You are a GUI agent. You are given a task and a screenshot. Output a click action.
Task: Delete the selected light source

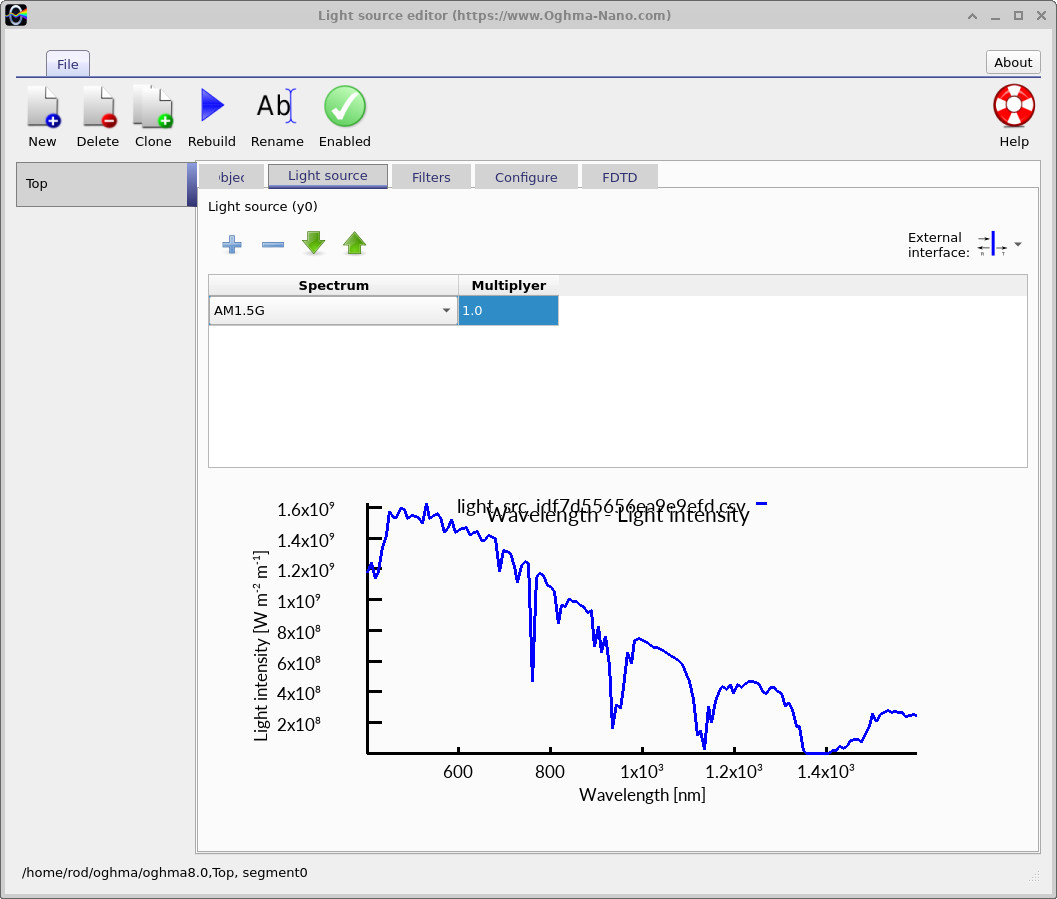point(98,107)
